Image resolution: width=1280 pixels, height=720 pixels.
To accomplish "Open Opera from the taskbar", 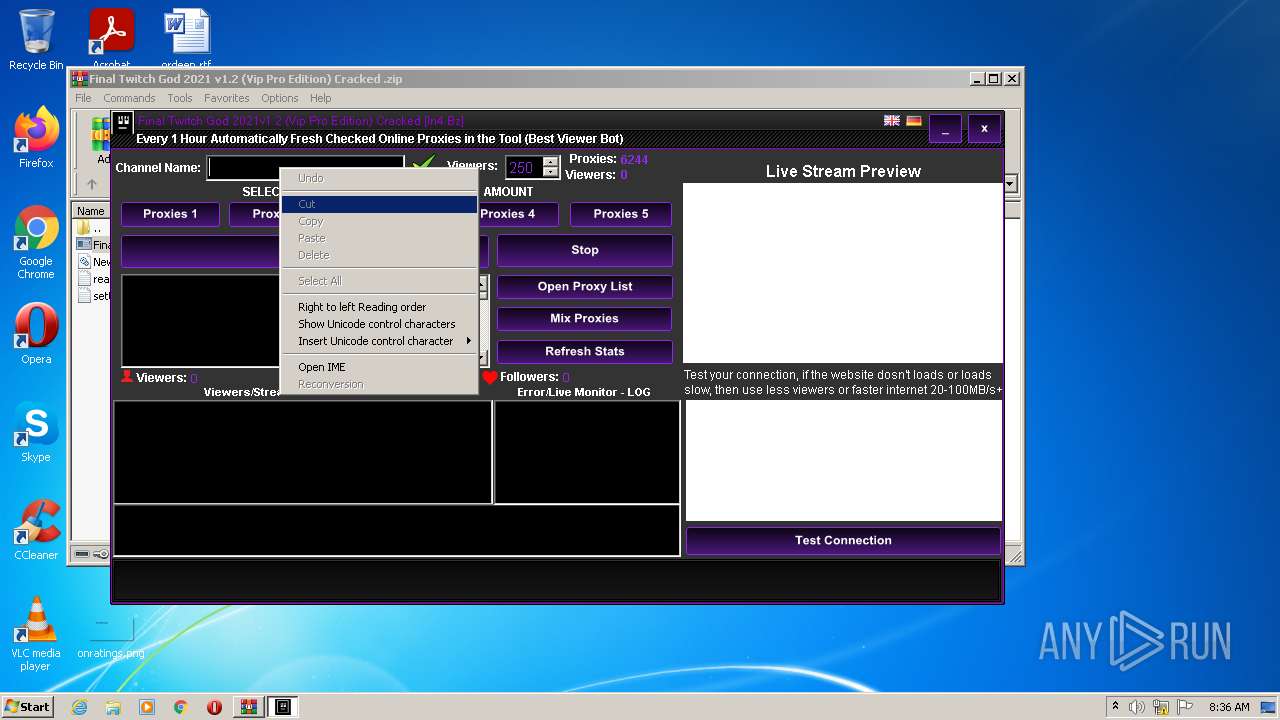I will click(x=214, y=707).
